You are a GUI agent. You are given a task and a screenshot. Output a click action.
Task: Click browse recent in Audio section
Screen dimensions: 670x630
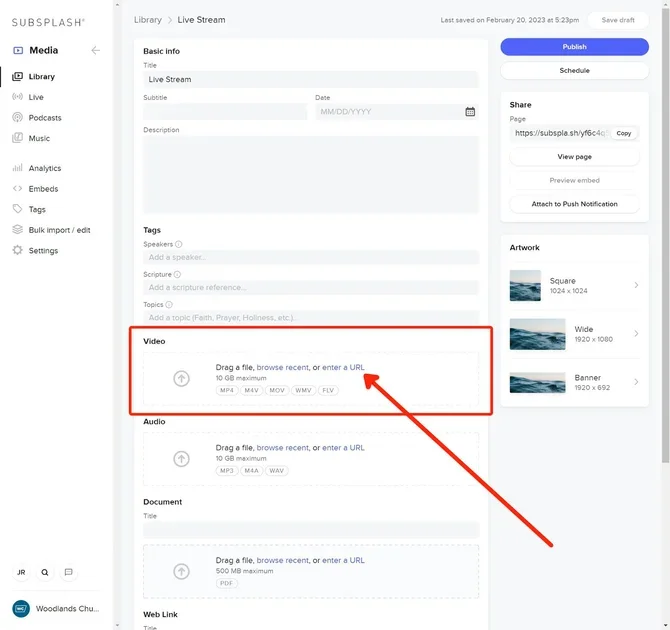282,447
